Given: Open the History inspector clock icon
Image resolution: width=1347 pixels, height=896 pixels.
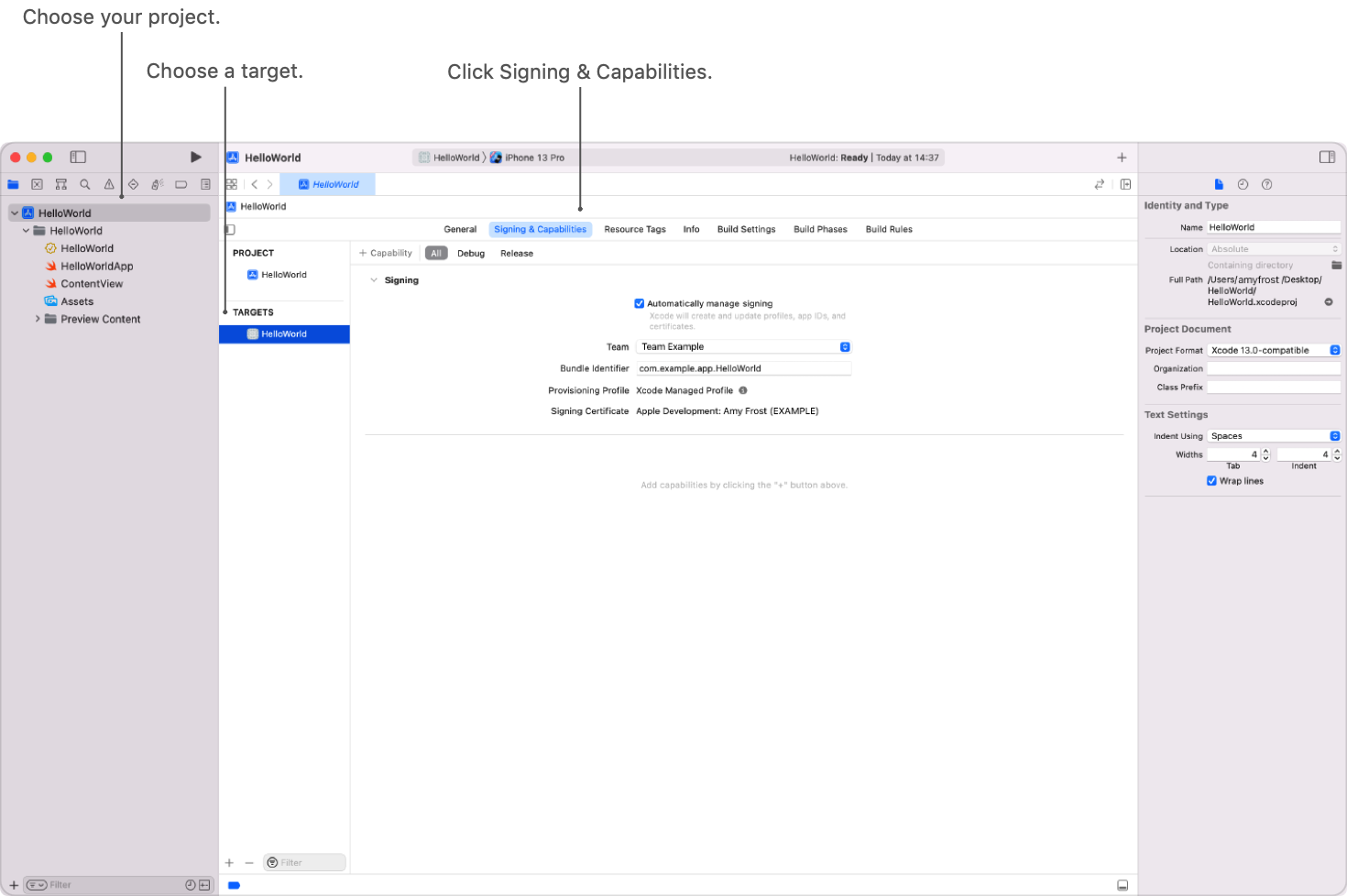Looking at the screenshot, I should click(x=1243, y=183).
